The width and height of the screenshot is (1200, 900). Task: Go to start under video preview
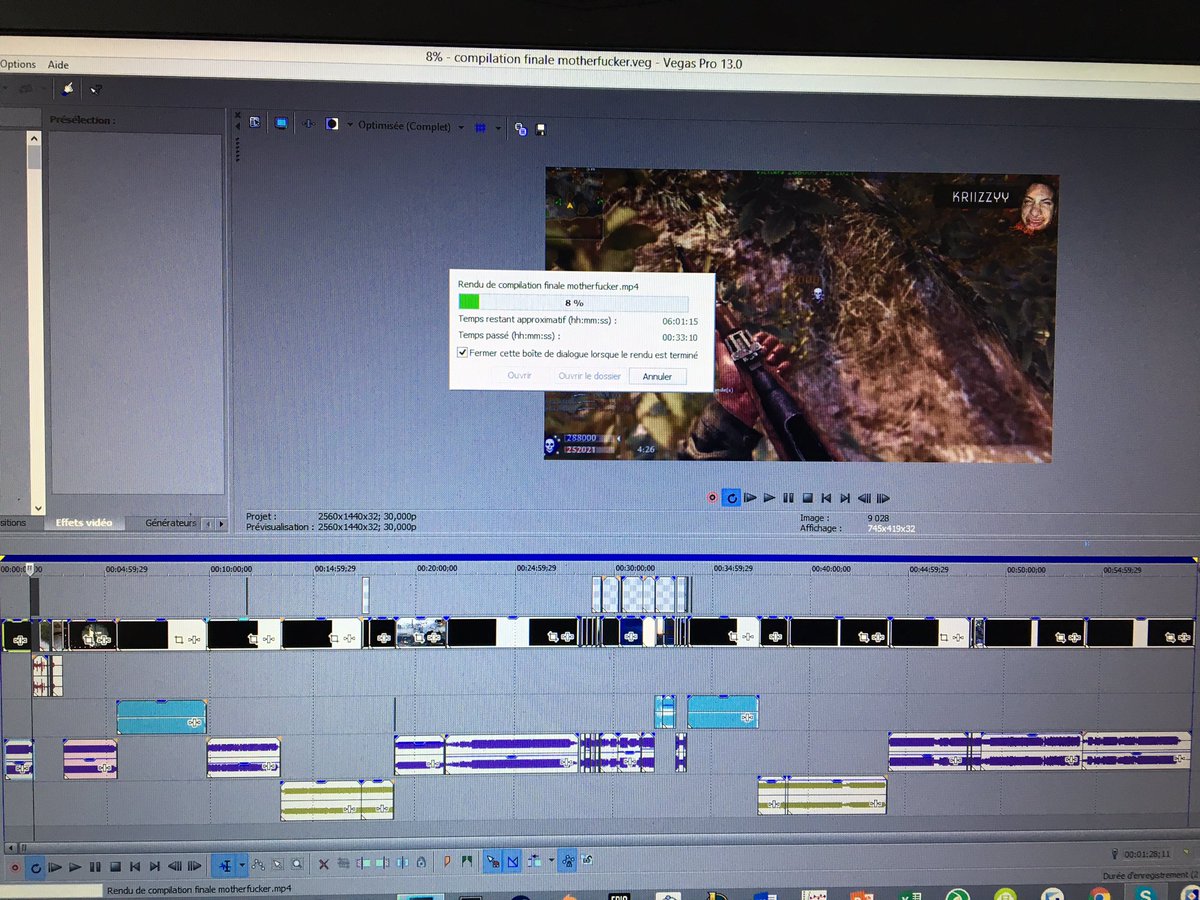pos(826,498)
